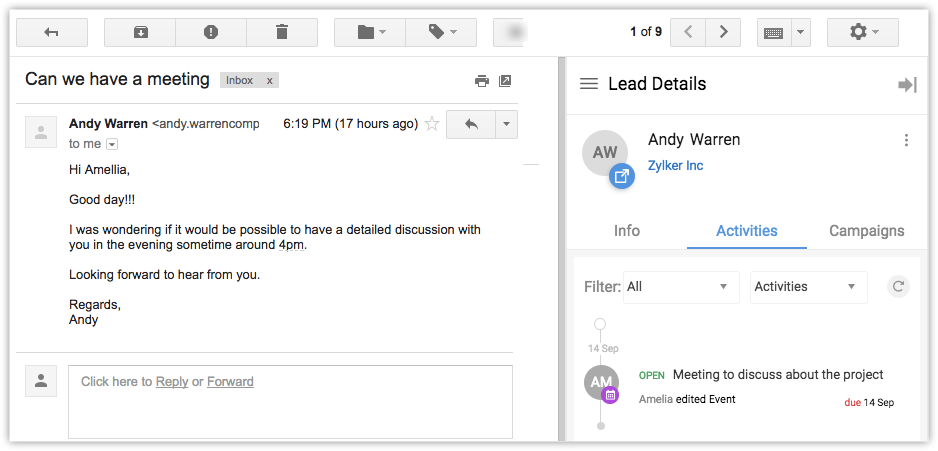Refresh the activities list
The image size is (938, 451).
point(899,287)
